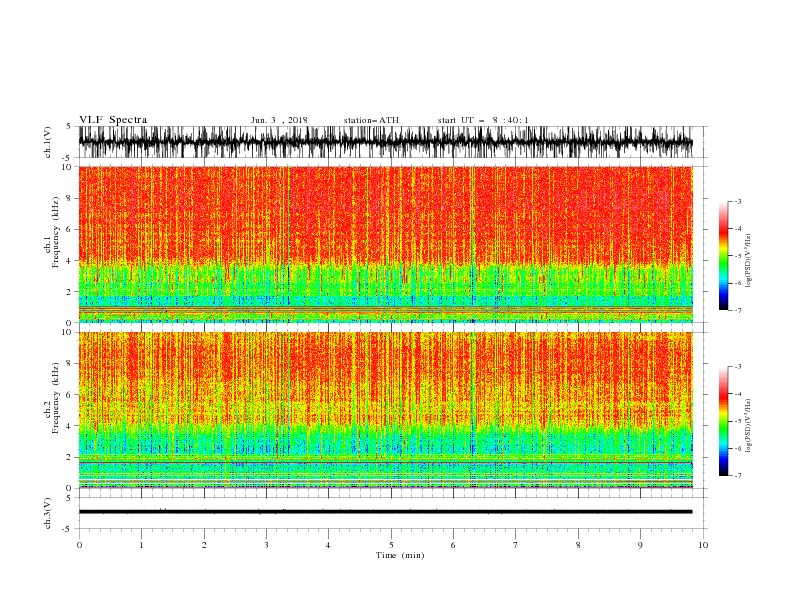Click the '8' tick on ch.1 frequency axis

[x=69, y=198]
